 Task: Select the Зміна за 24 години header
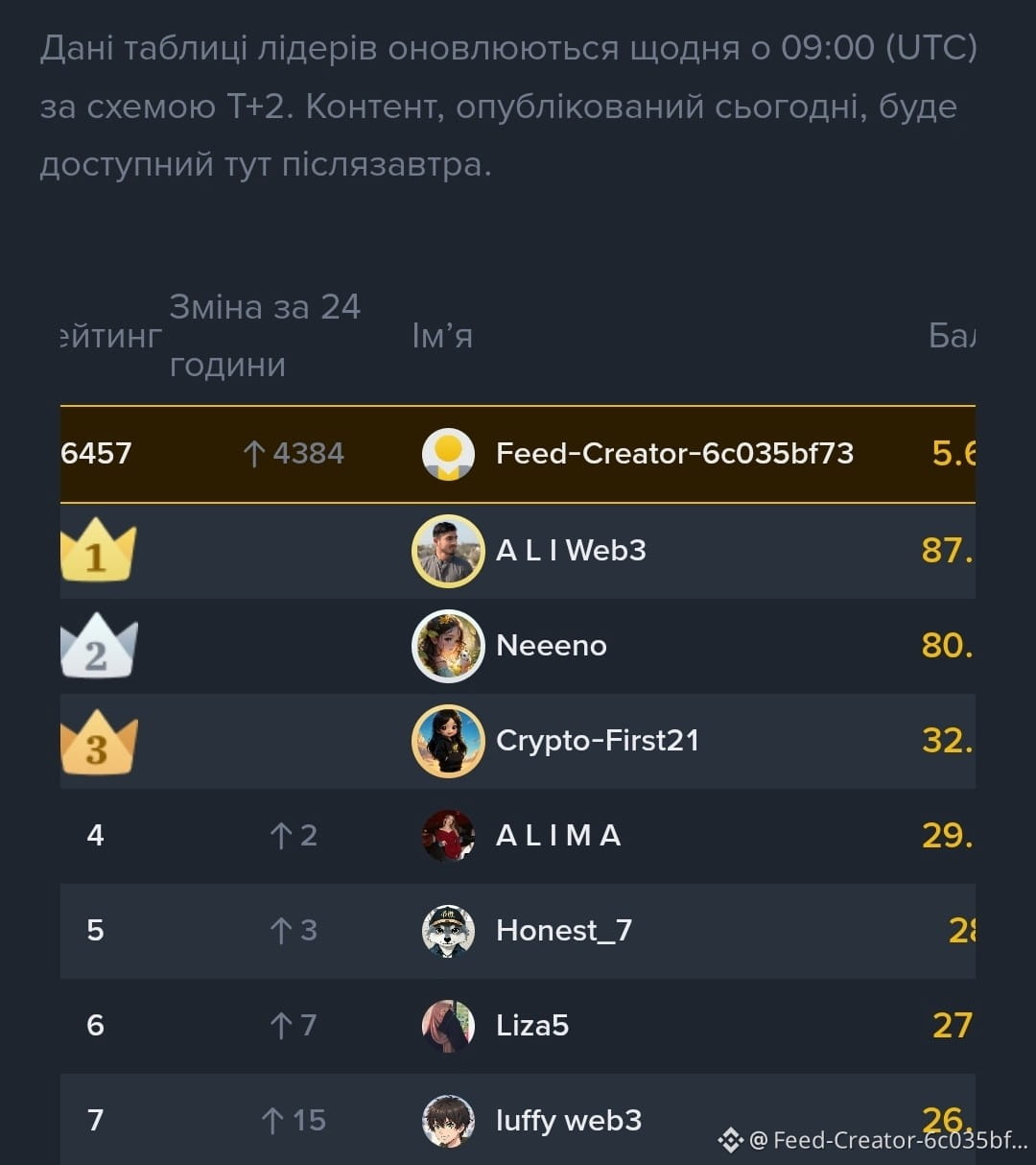pyautogui.click(x=265, y=336)
